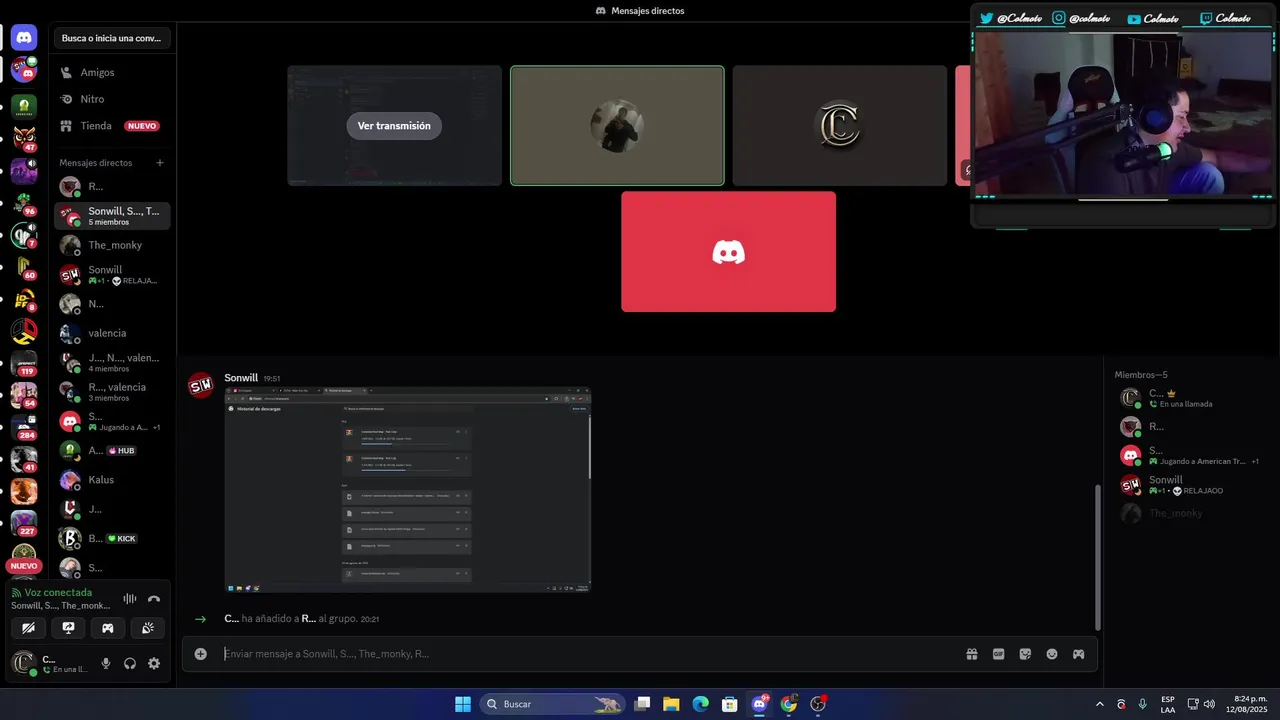
Task: Open Kalus direct message
Action: point(112,480)
